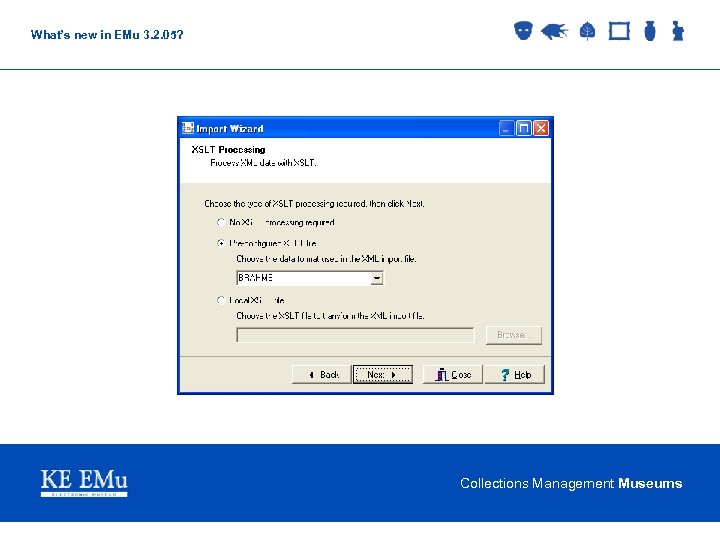Viewport: 720px width, 540px height.
Task: Click the statue icon in the slide header
Action: [678, 31]
